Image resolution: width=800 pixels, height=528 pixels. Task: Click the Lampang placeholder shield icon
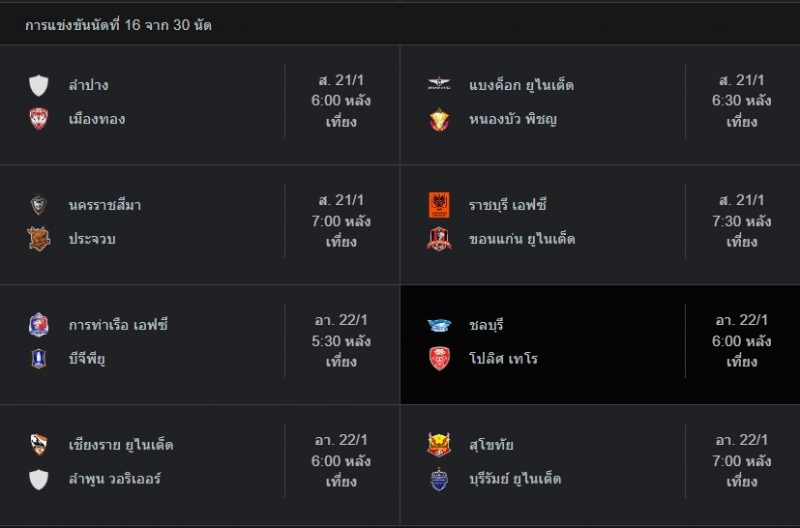point(39,85)
